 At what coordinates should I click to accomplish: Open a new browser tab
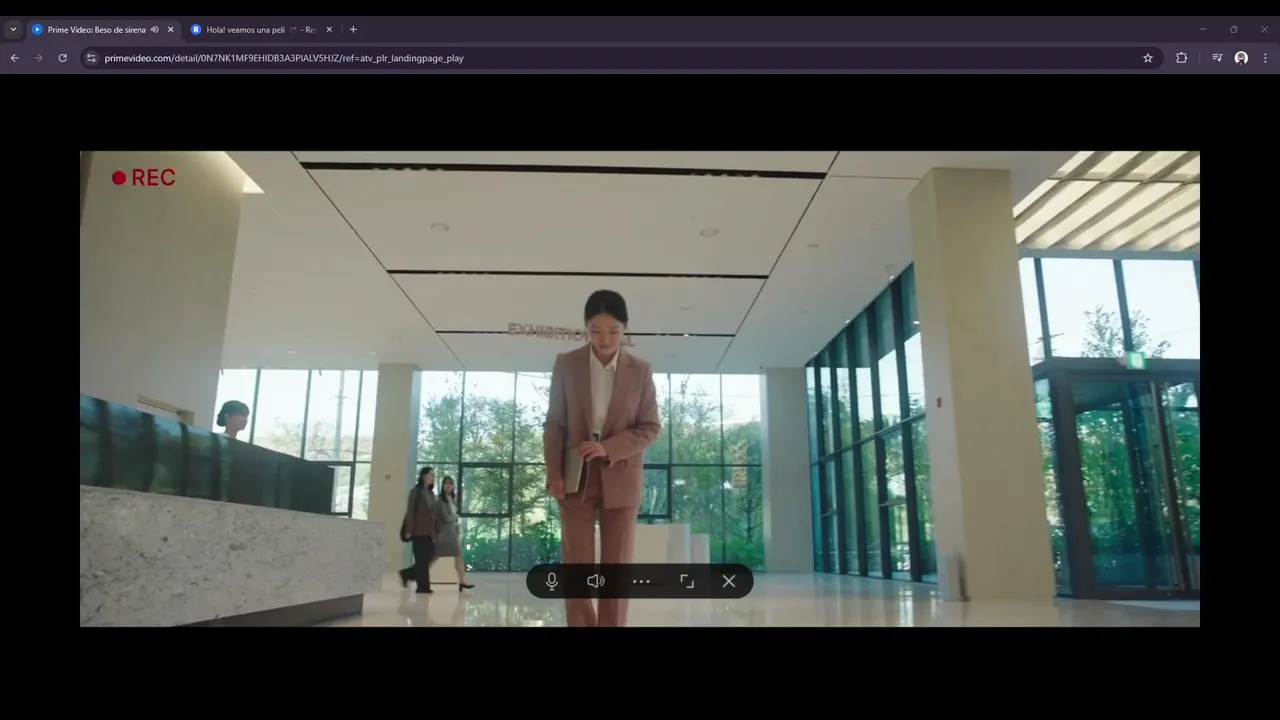[353, 30]
